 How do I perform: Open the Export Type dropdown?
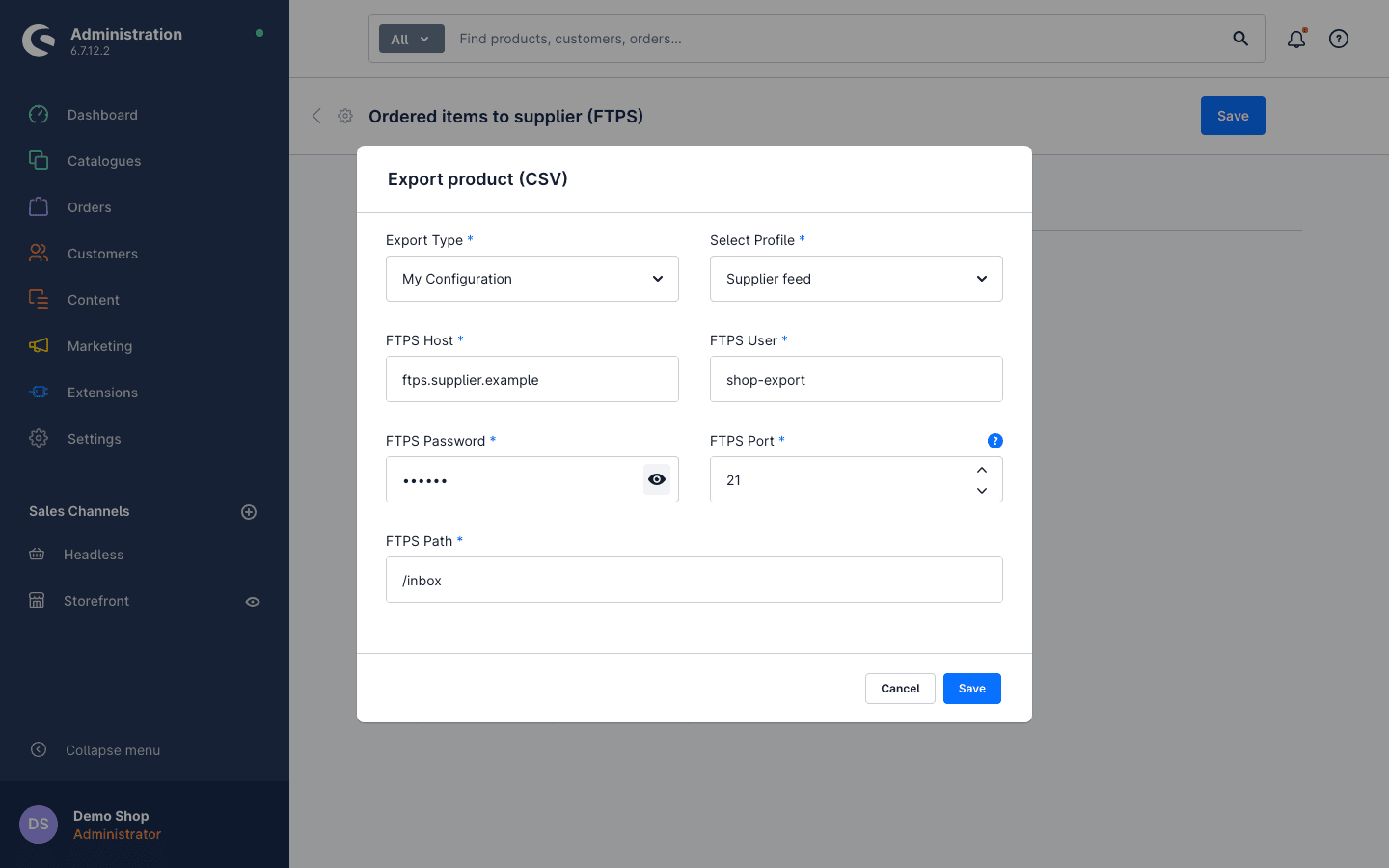click(x=532, y=279)
